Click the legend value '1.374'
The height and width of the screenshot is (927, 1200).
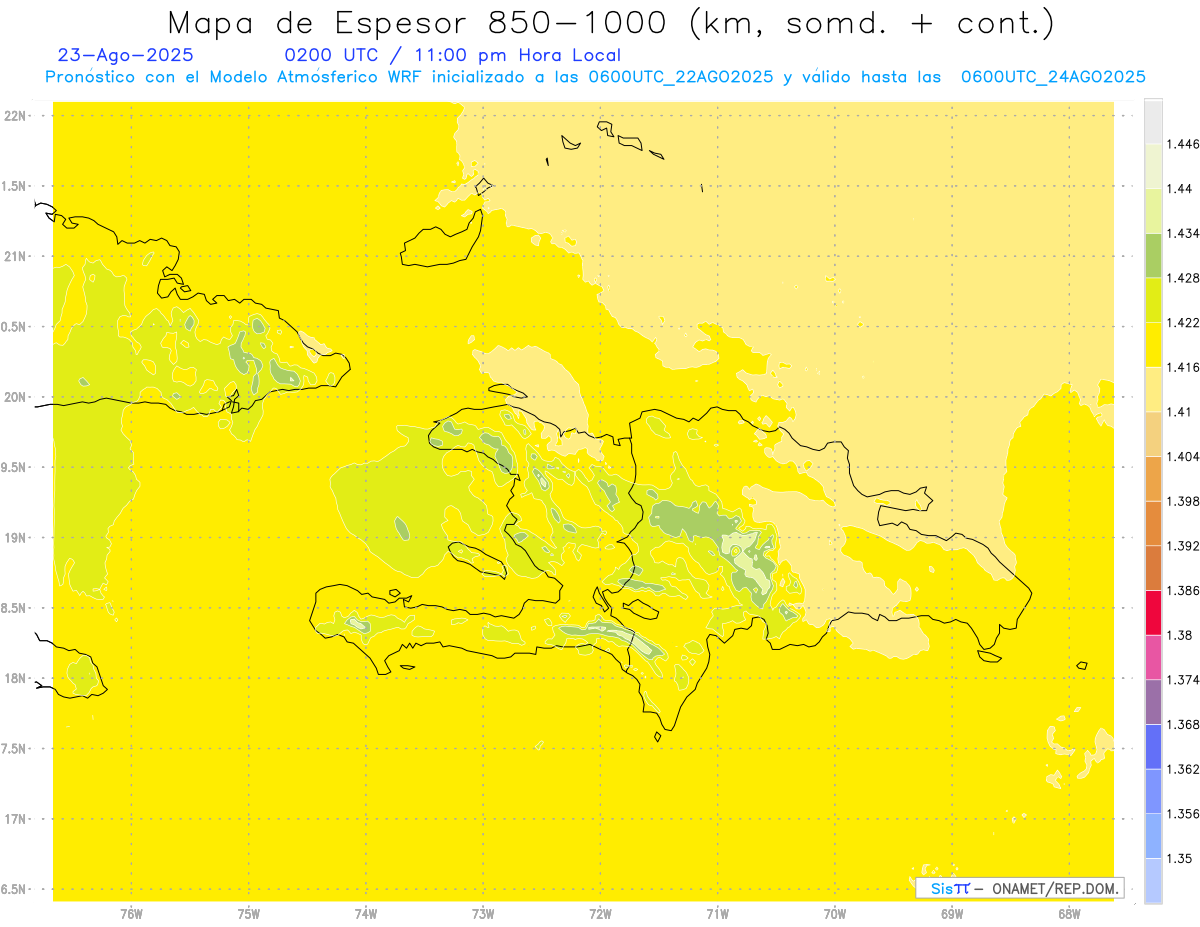(1183, 680)
